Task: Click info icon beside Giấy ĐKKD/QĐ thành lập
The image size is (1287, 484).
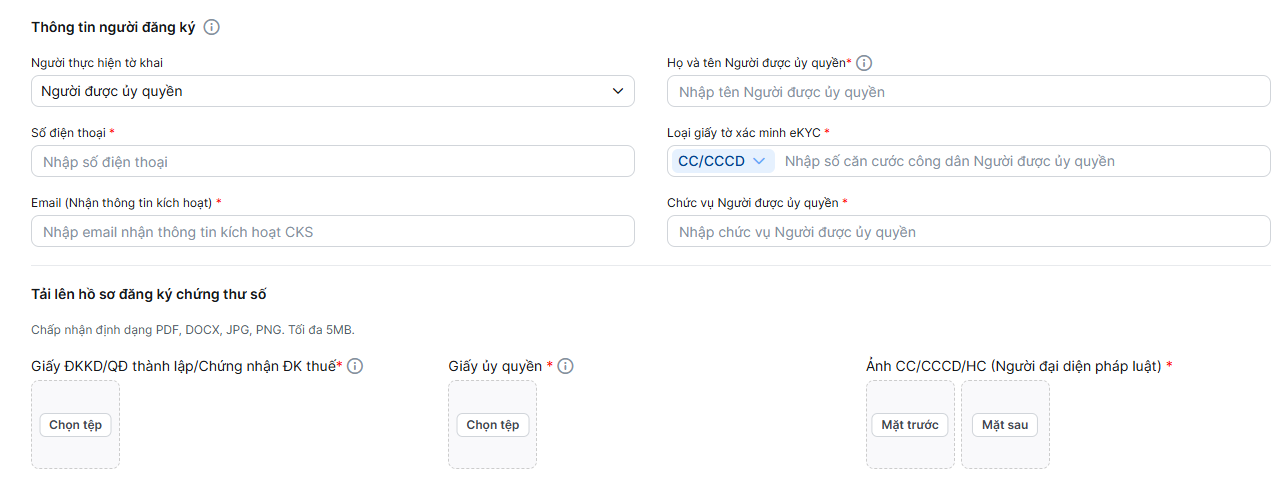Action: point(355,366)
